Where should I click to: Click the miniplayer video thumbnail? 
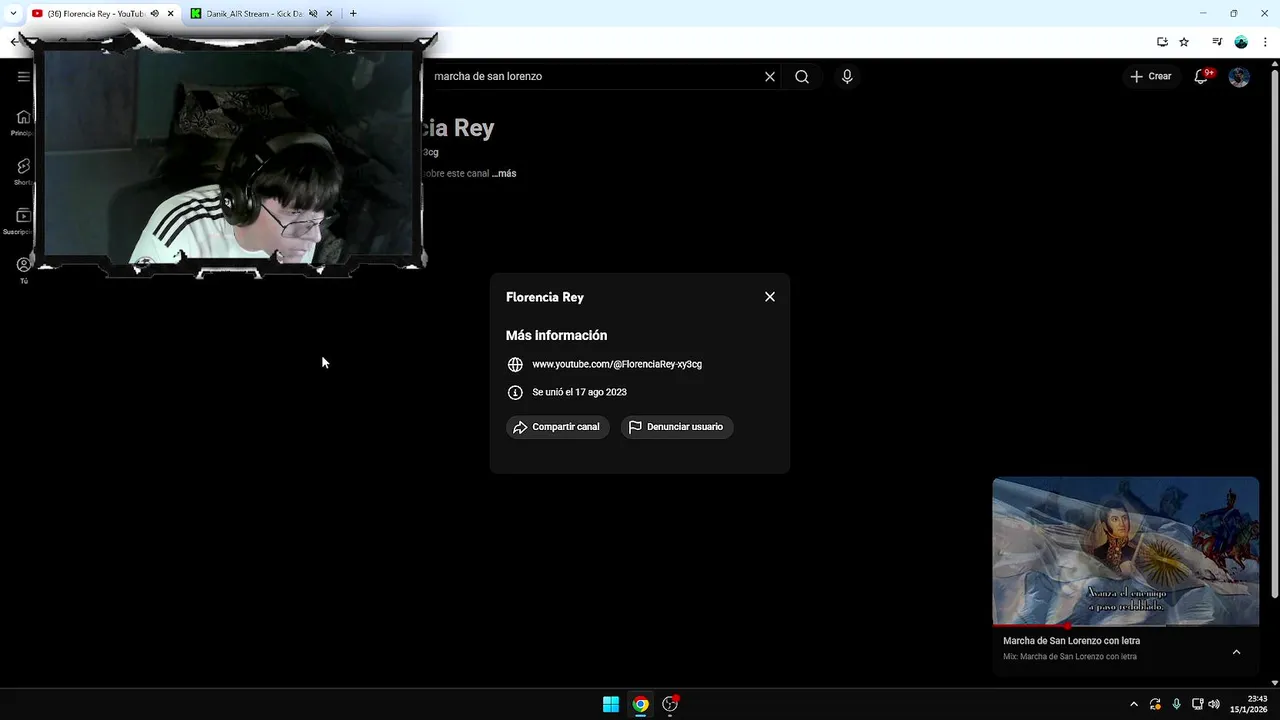[1125, 551]
